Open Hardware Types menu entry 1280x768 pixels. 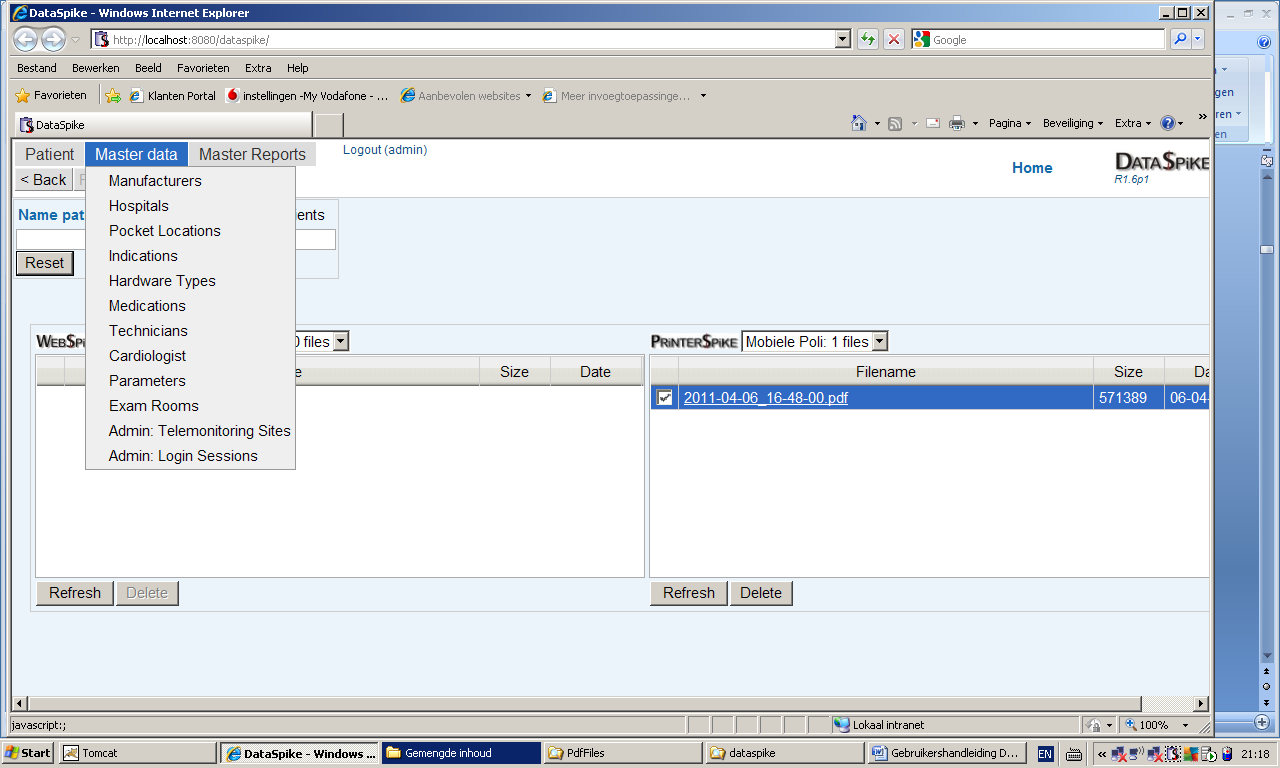pyautogui.click(x=162, y=281)
